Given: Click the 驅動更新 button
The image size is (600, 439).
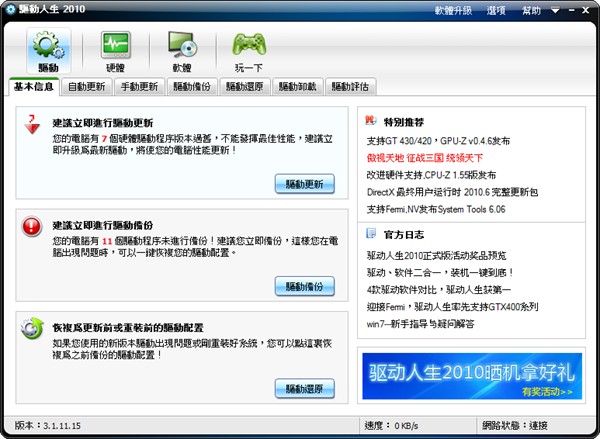Looking at the screenshot, I should tap(305, 184).
